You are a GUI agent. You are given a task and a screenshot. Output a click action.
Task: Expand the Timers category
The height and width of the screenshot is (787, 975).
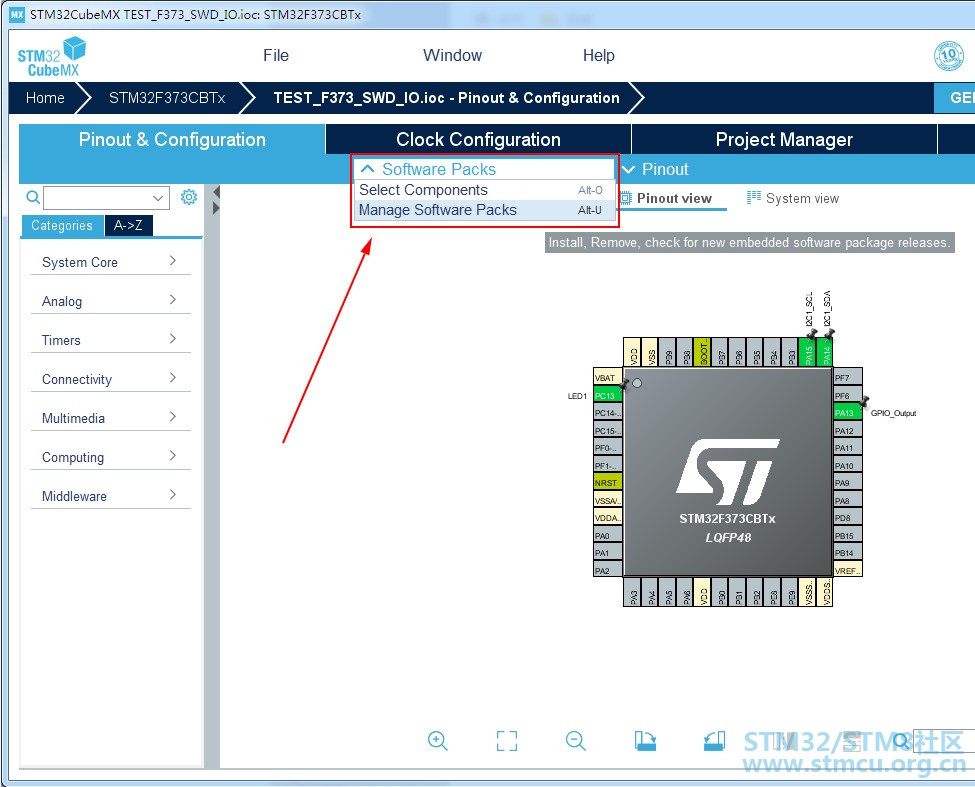tap(111, 340)
